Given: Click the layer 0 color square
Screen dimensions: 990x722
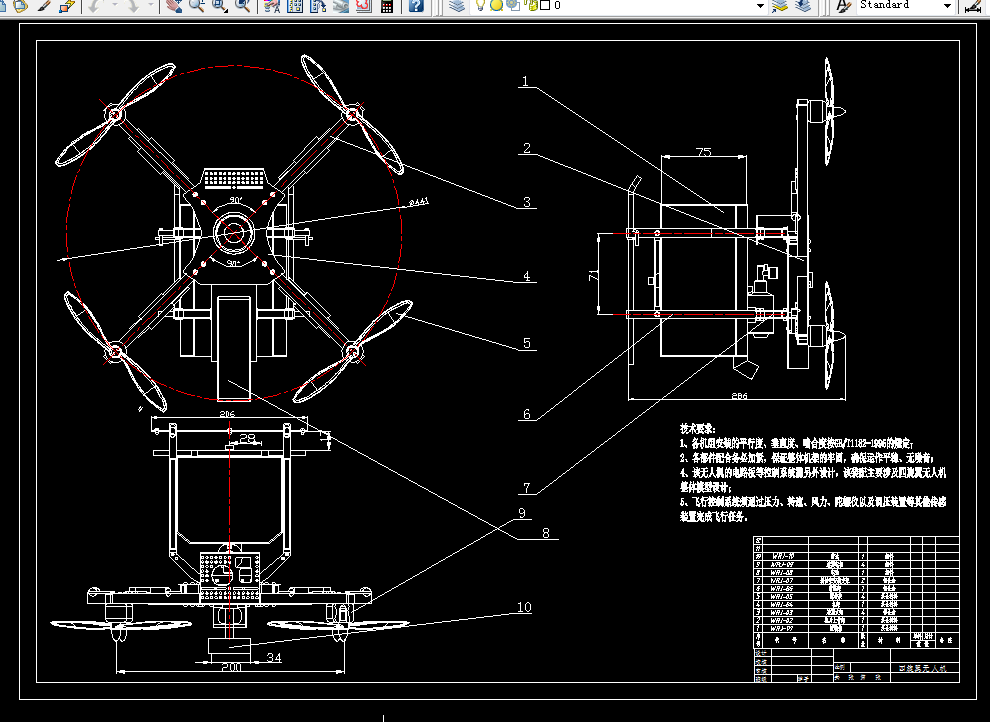Looking at the screenshot, I should pos(545,5).
